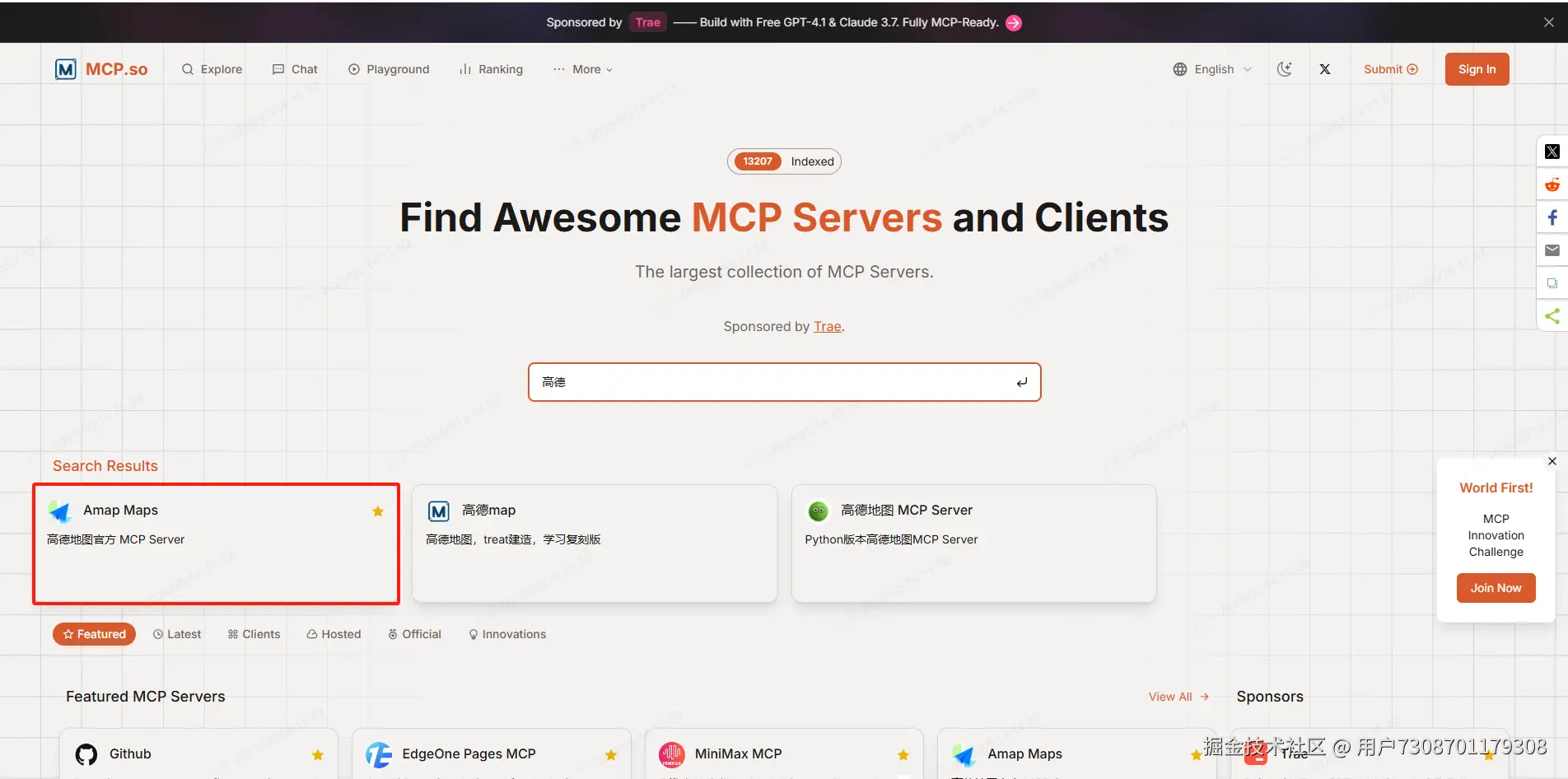The image size is (1568, 779).
Task: Click the Amap Maps icon in Search Results
Action: click(60, 511)
